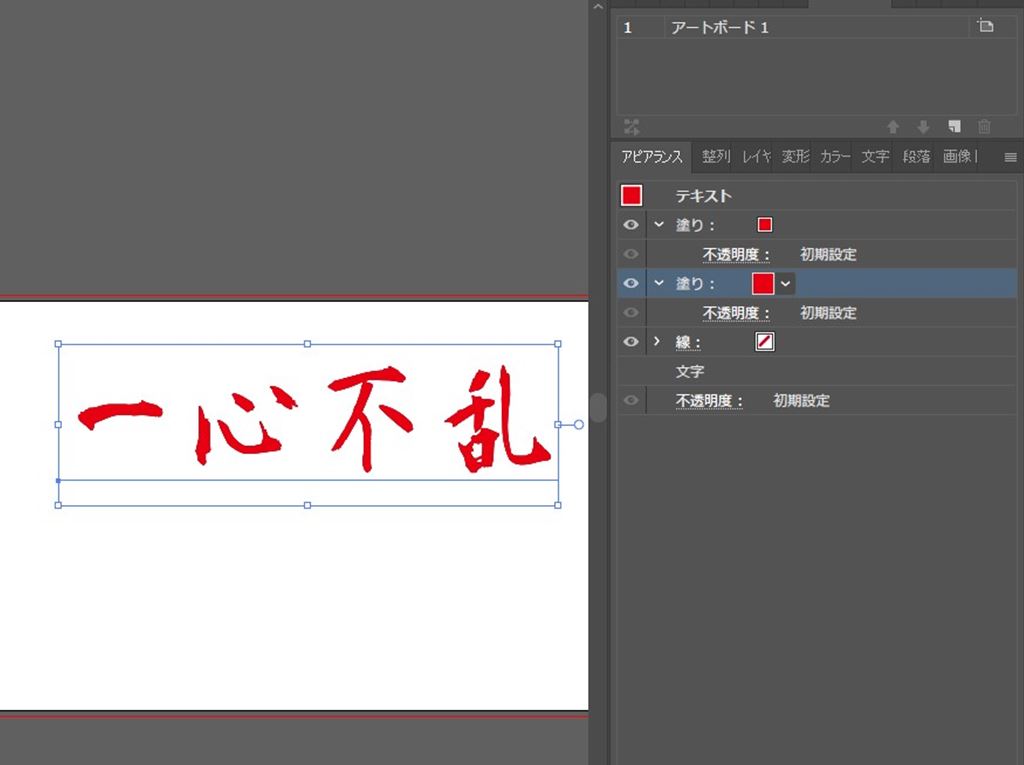Image resolution: width=1024 pixels, height=765 pixels.
Task: Click the move artboard up arrow
Action: (x=893, y=127)
